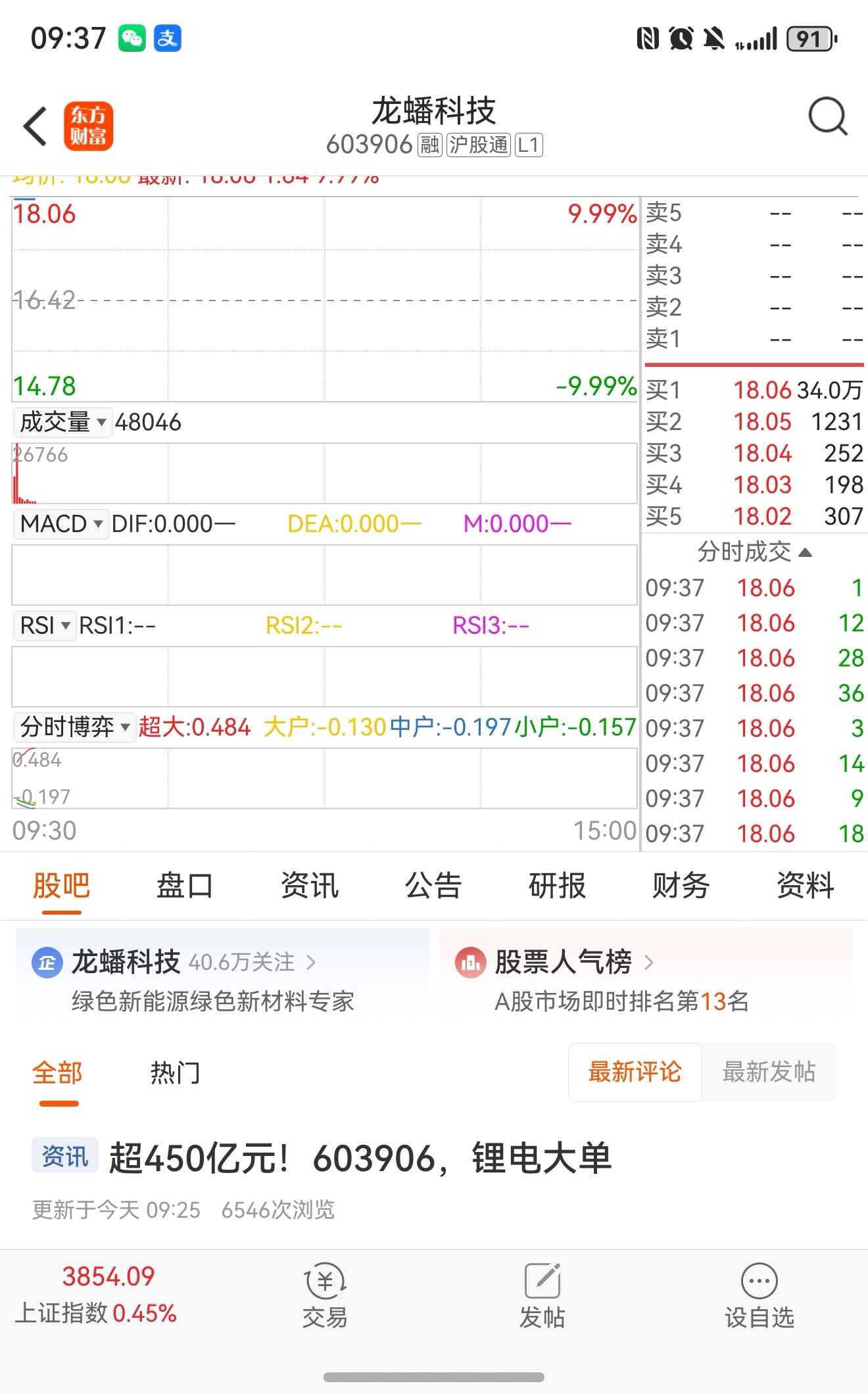The width and height of the screenshot is (868, 1394).
Task: Switch to the 资讯 tab
Action: click(x=309, y=886)
